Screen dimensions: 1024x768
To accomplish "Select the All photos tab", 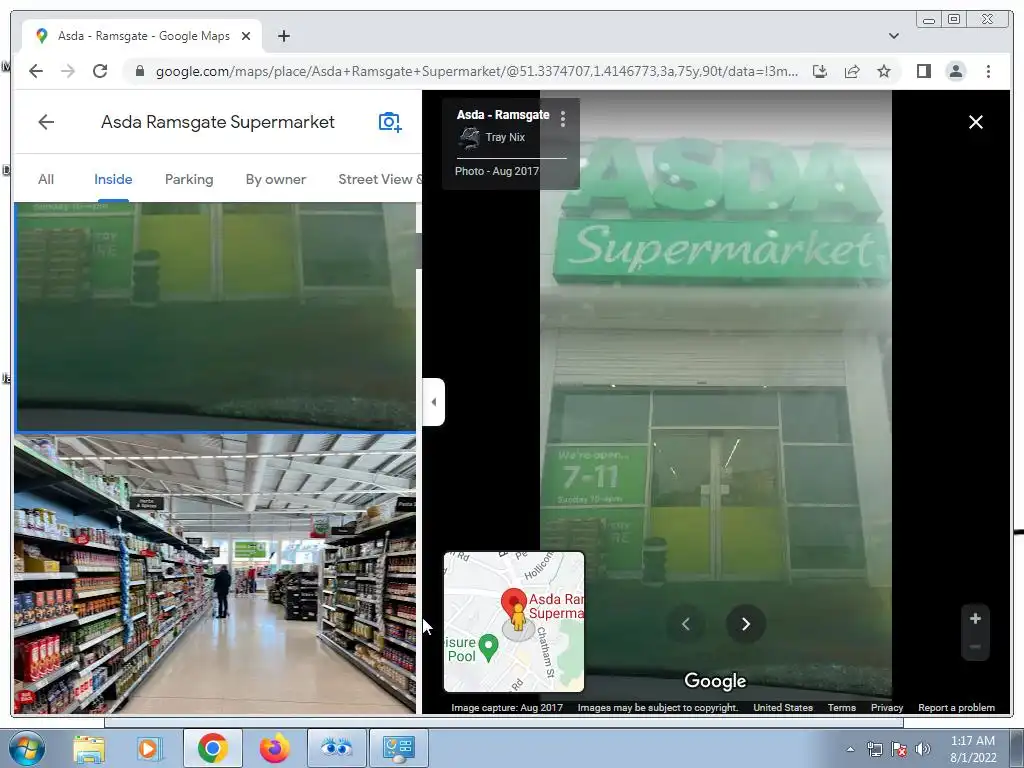I will [x=46, y=180].
